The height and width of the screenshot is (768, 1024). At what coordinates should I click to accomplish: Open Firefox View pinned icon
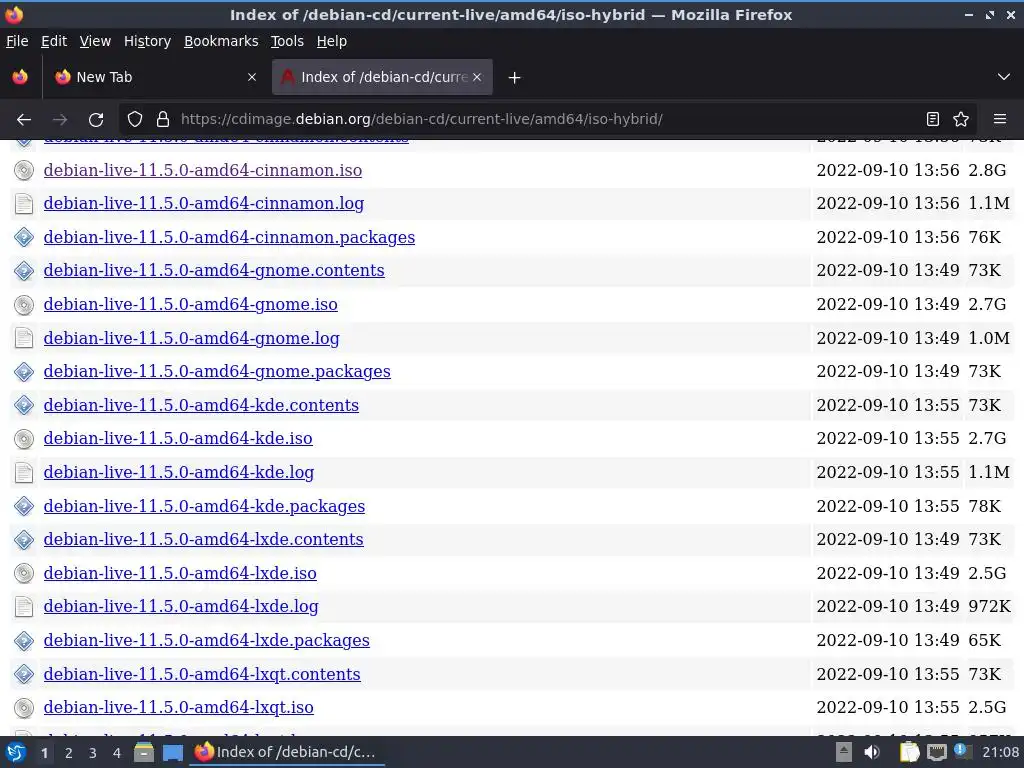[x=20, y=77]
